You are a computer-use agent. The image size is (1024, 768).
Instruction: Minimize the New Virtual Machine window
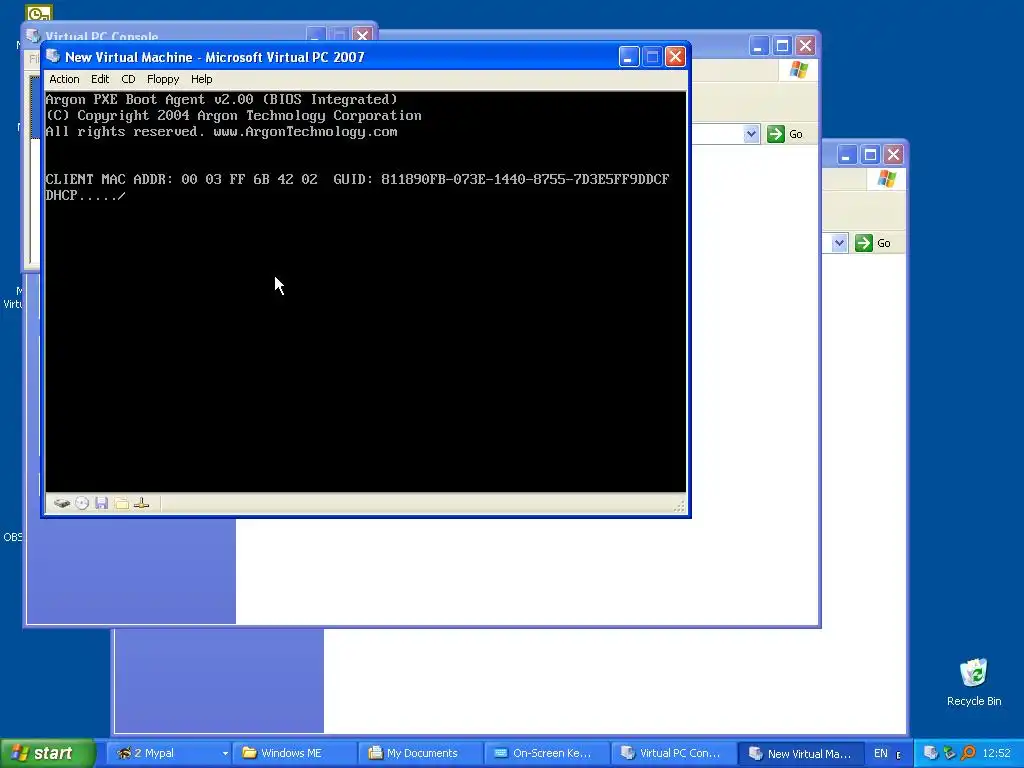tap(629, 57)
